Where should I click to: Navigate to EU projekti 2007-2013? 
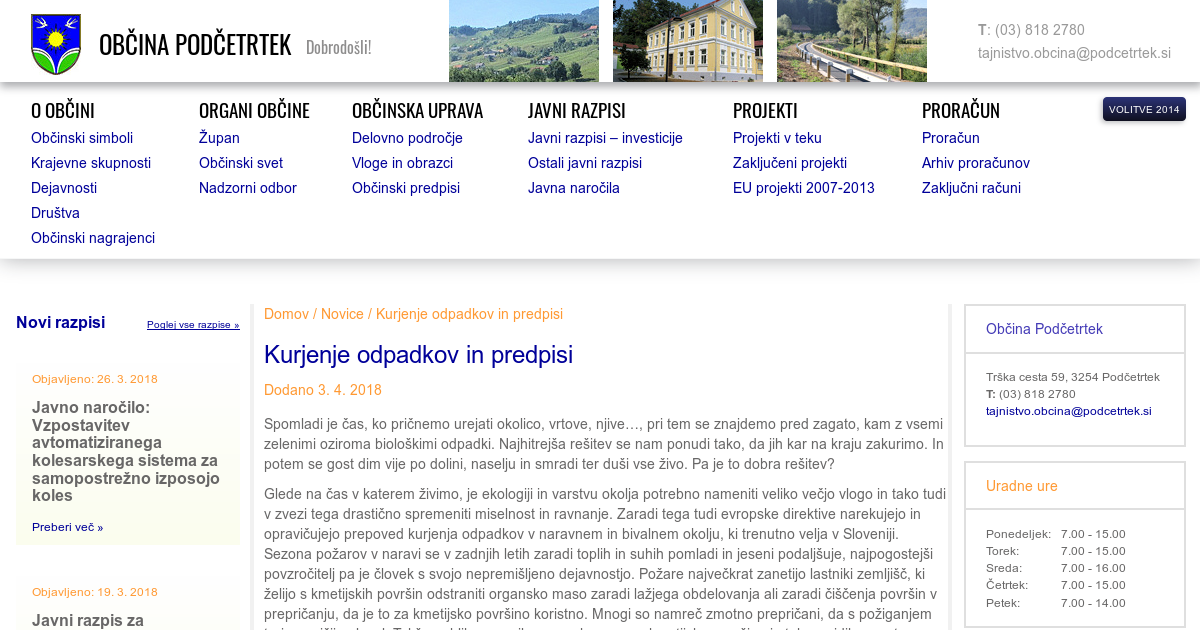[803, 188]
